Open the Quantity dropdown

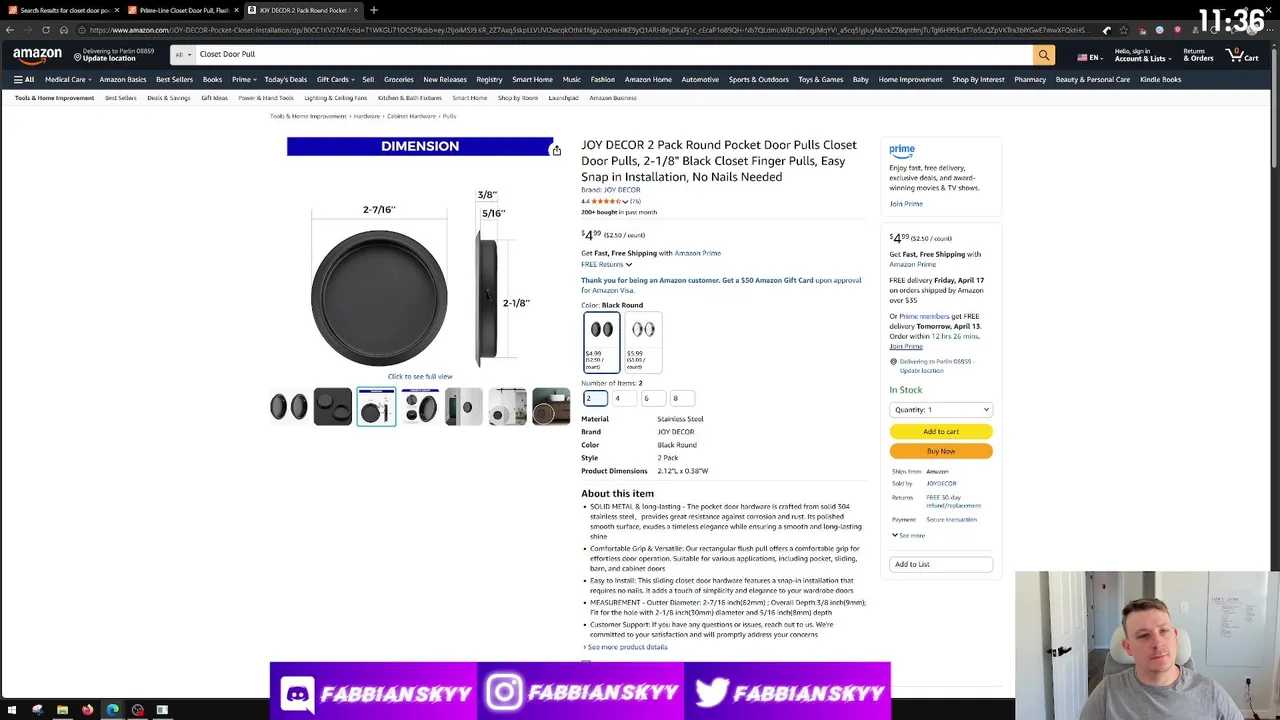(x=941, y=409)
